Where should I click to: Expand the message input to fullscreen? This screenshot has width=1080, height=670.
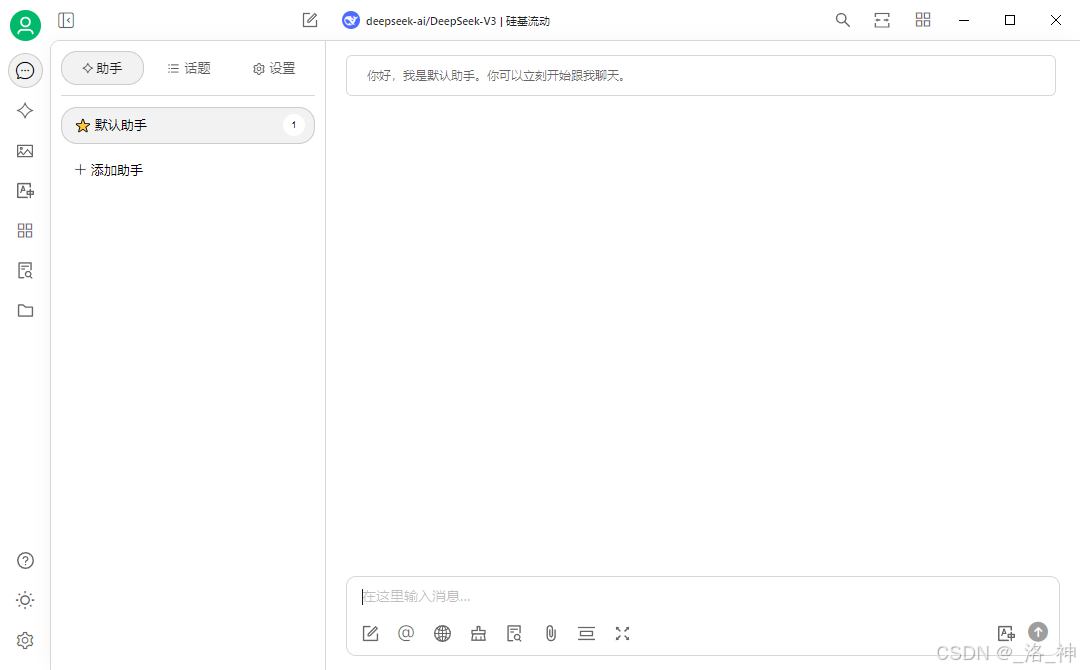[x=622, y=633]
